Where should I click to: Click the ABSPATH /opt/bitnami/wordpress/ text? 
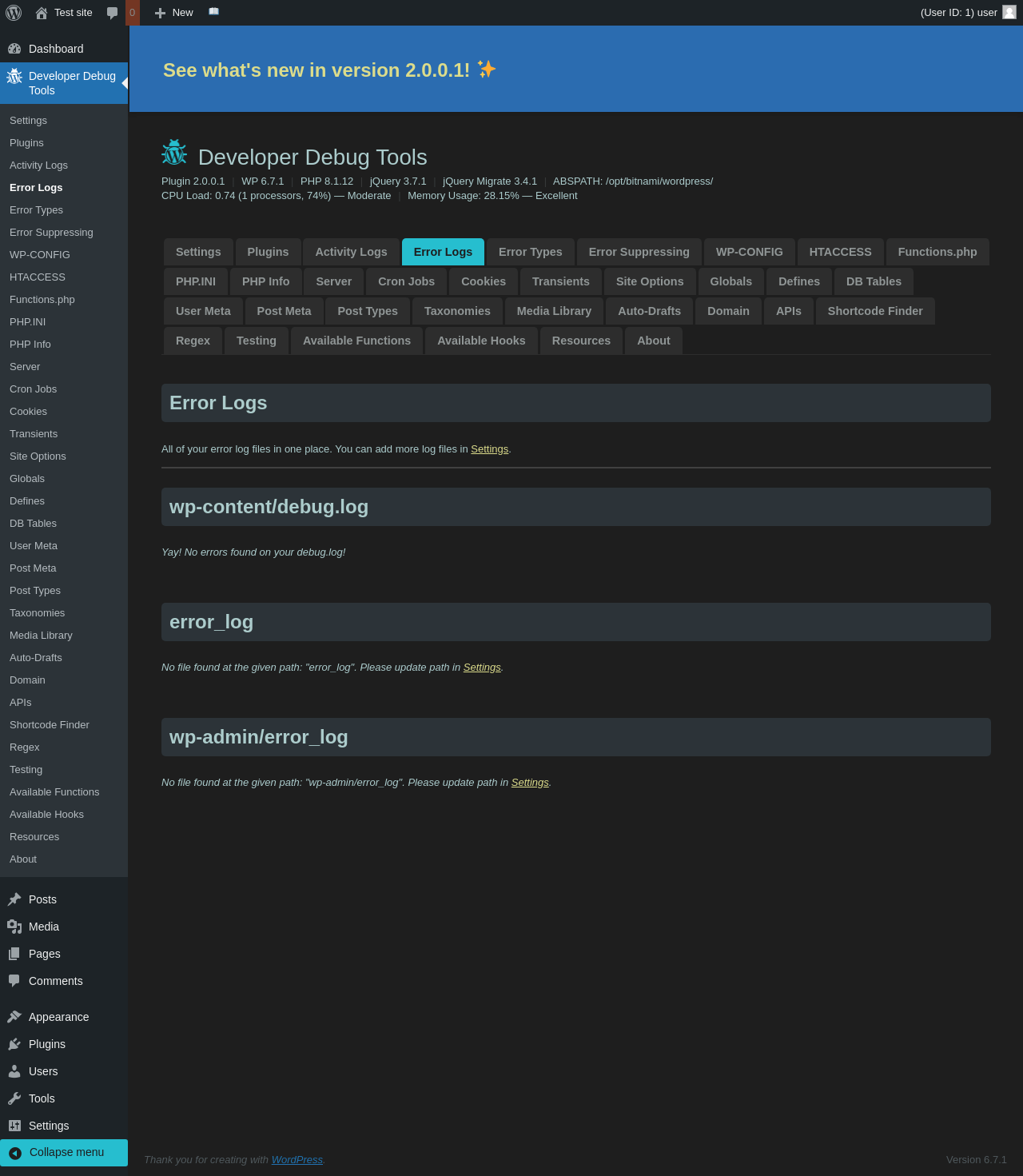pyautogui.click(x=633, y=181)
